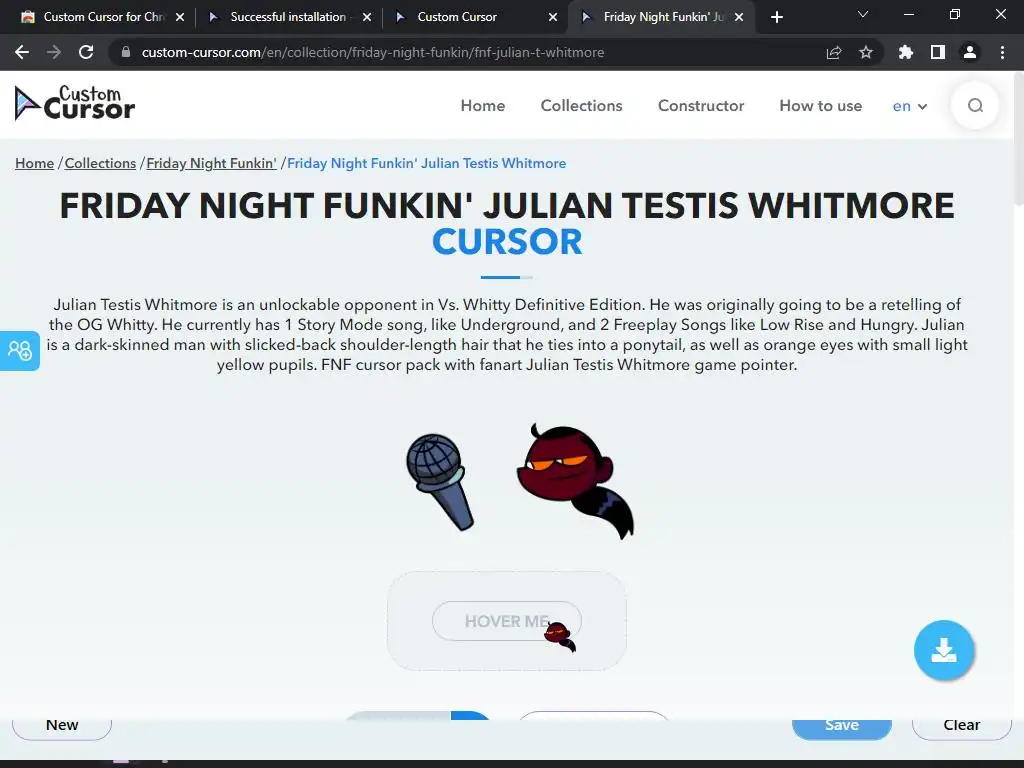The height and width of the screenshot is (768, 1024).
Task: Close the Successful installation tab
Action: pos(367,17)
